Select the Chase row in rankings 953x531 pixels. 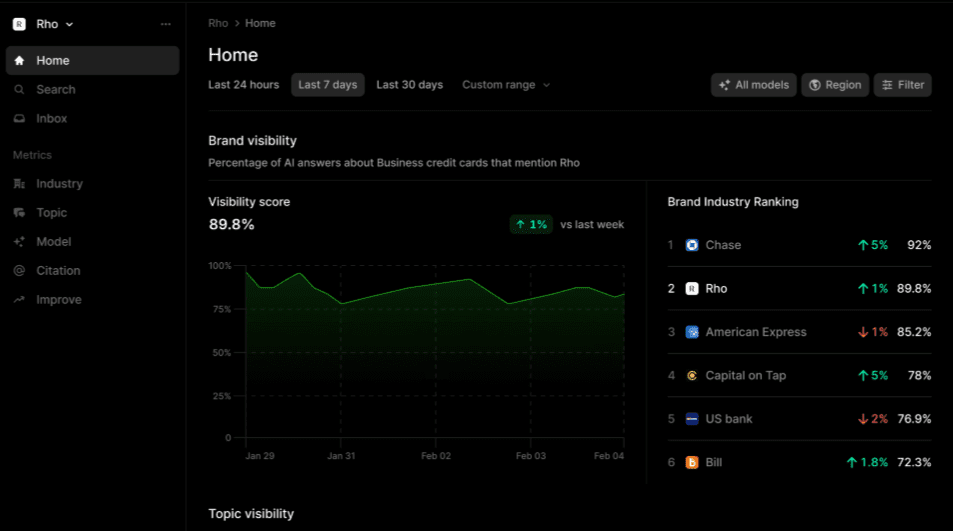(798, 245)
